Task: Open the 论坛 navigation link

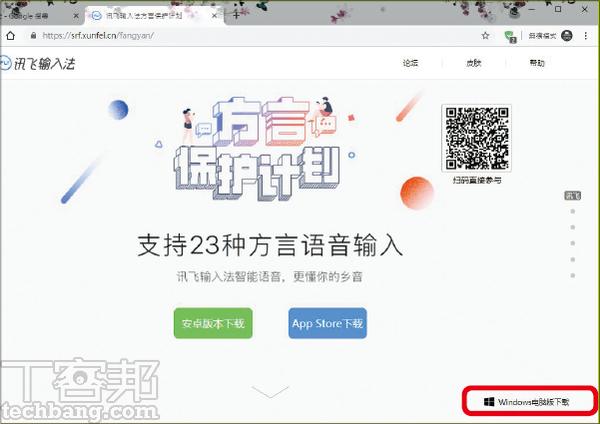Action: (410, 63)
